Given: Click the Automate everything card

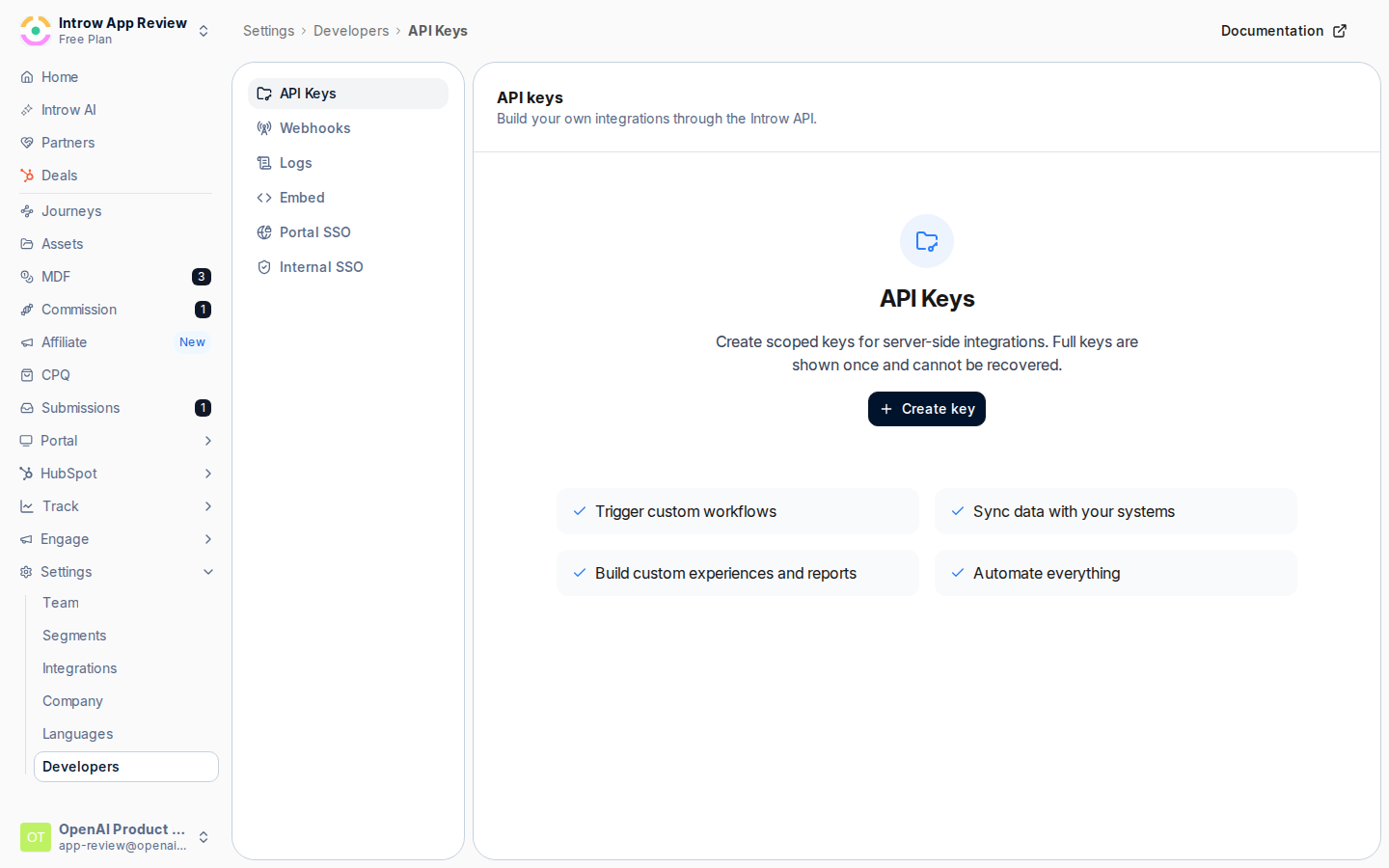Looking at the screenshot, I should point(1116,573).
